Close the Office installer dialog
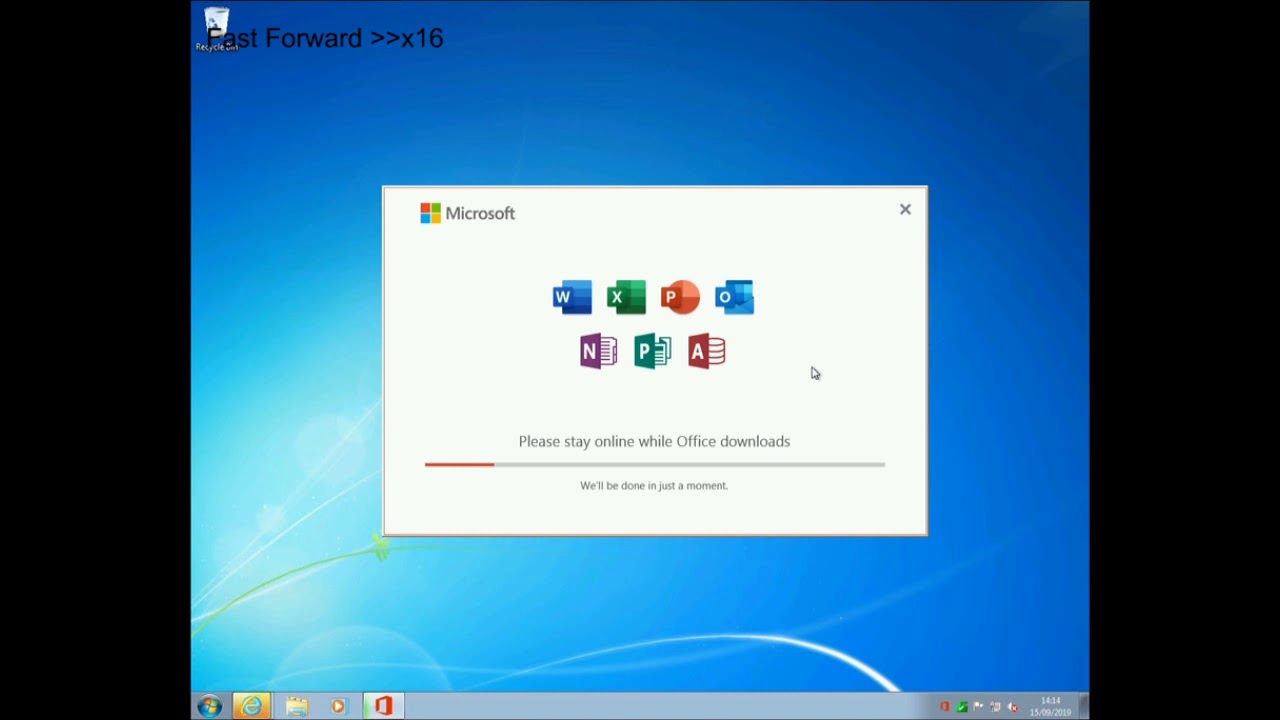Image resolution: width=1280 pixels, height=720 pixels. [905, 209]
